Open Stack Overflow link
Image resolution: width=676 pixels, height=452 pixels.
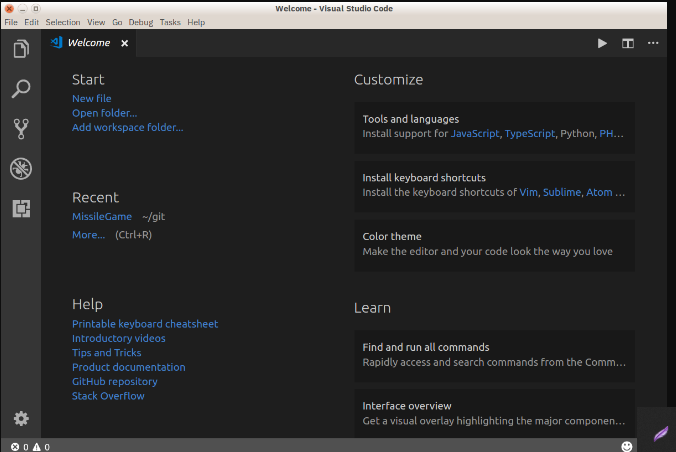click(x=108, y=396)
